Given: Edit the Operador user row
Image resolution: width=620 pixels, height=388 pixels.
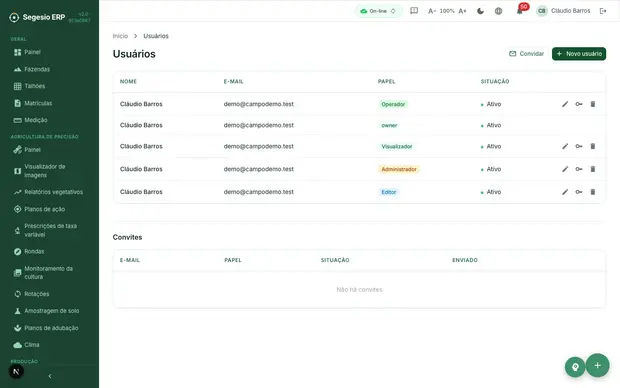Looking at the screenshot, I should (565, 104).
